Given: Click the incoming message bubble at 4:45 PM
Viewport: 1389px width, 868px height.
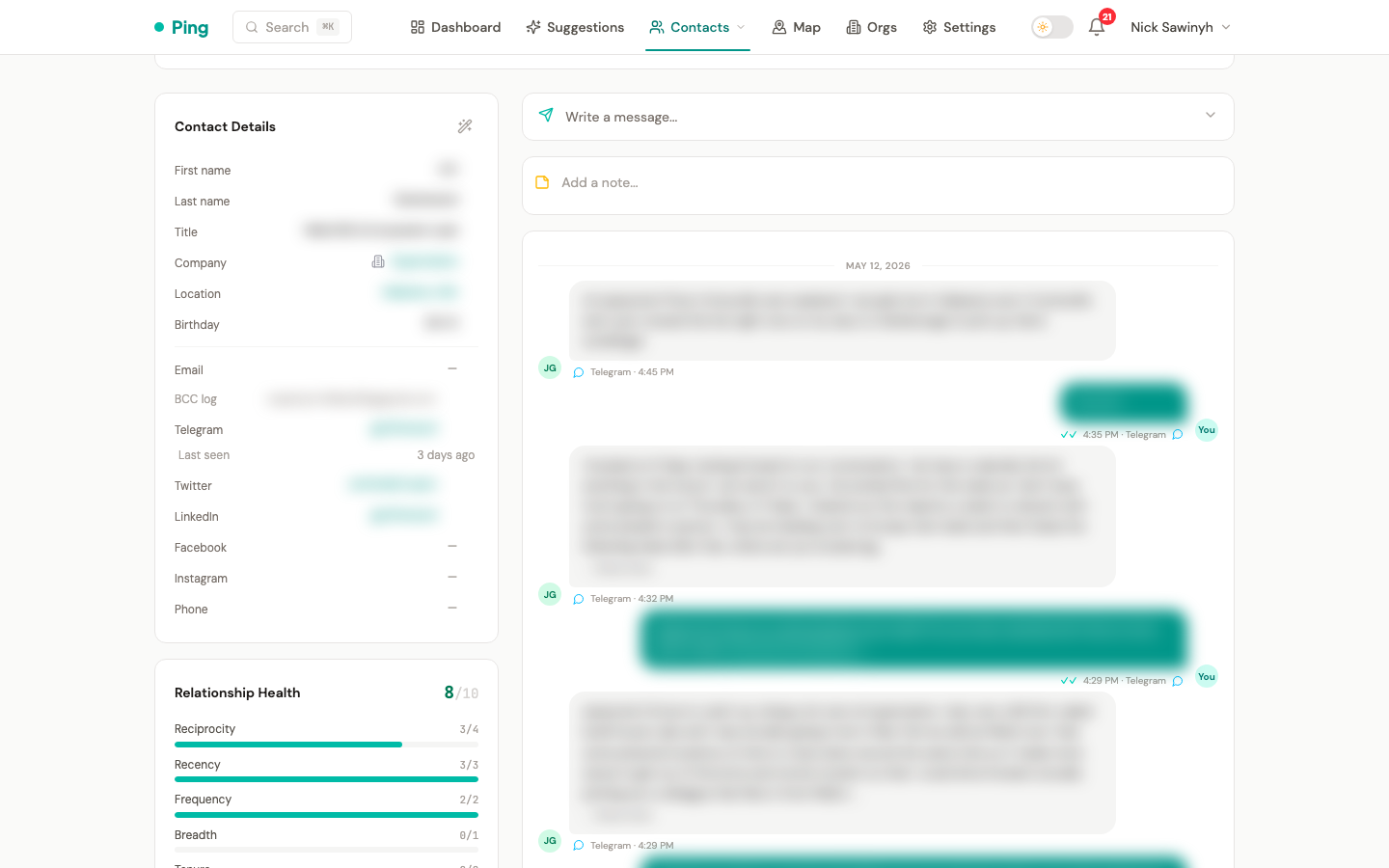Looking at the screenshot, I should pyautogui.click(x=842, y=321).
